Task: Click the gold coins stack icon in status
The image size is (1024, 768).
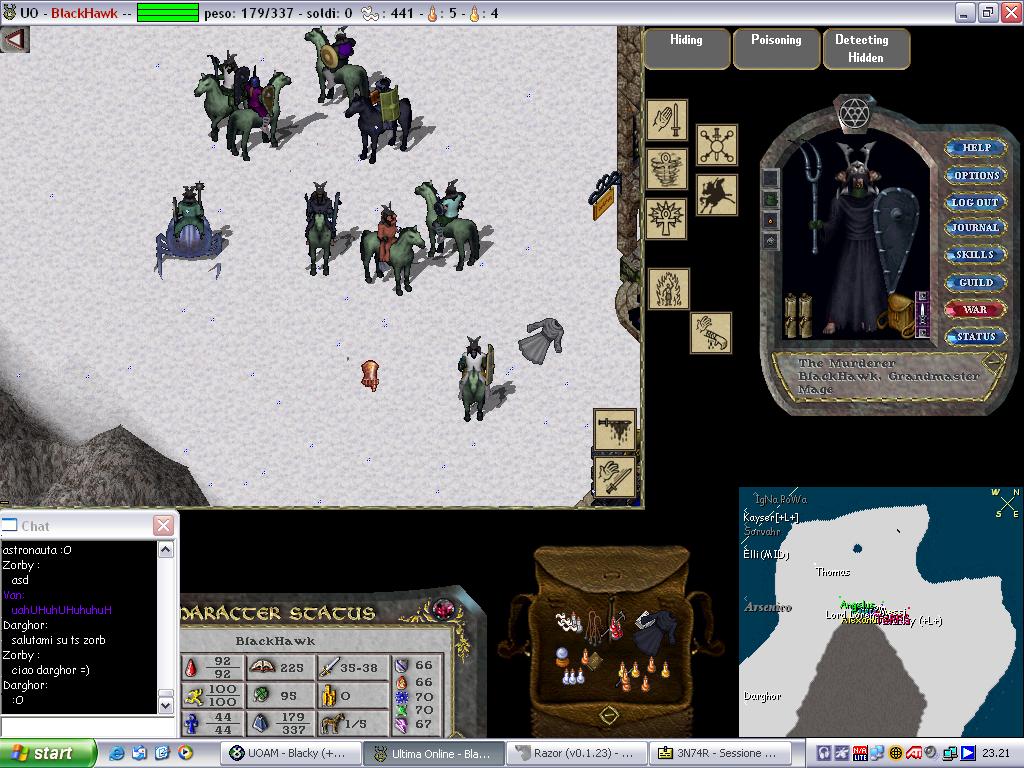Action: point(328,696)
